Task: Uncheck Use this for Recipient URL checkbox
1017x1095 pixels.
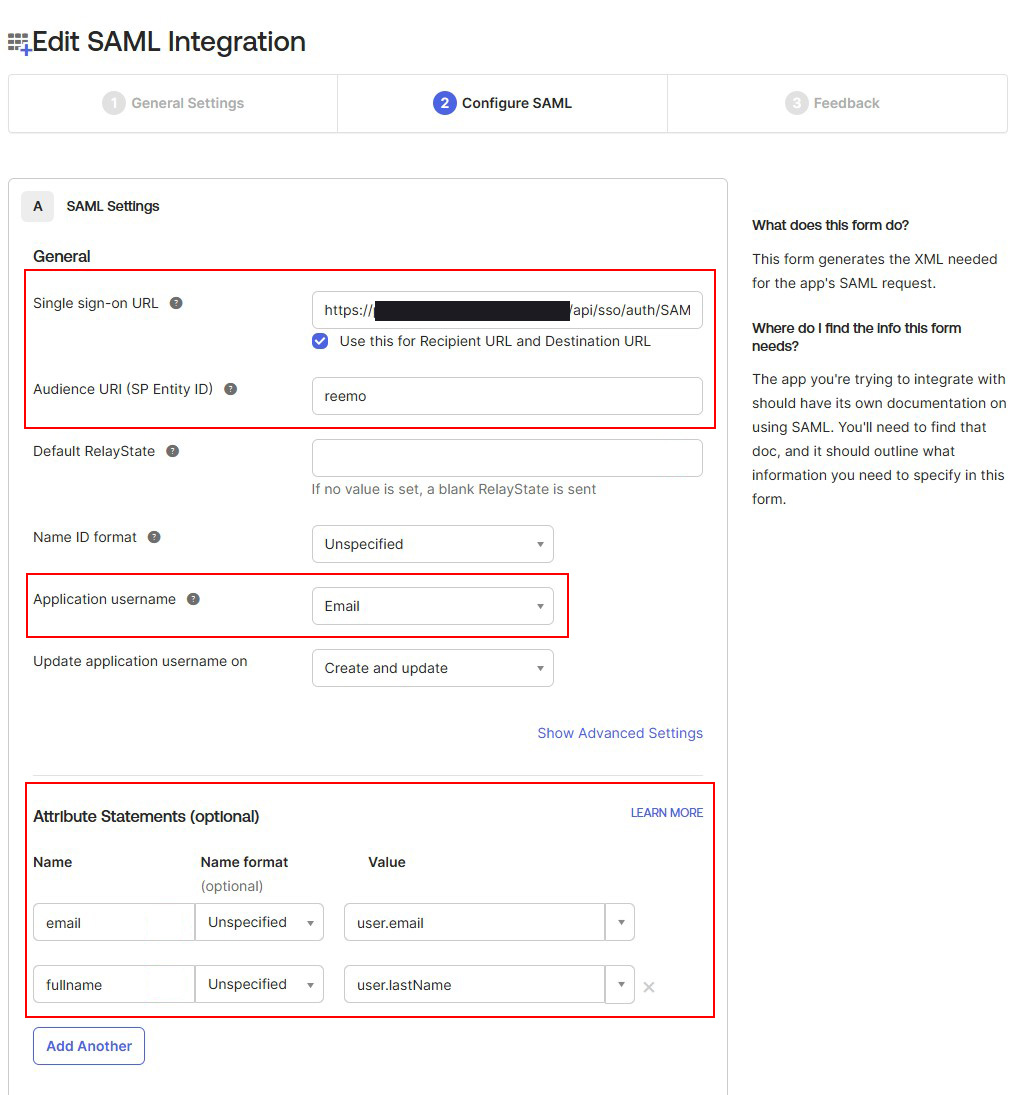Action: (x=320, y=341)
